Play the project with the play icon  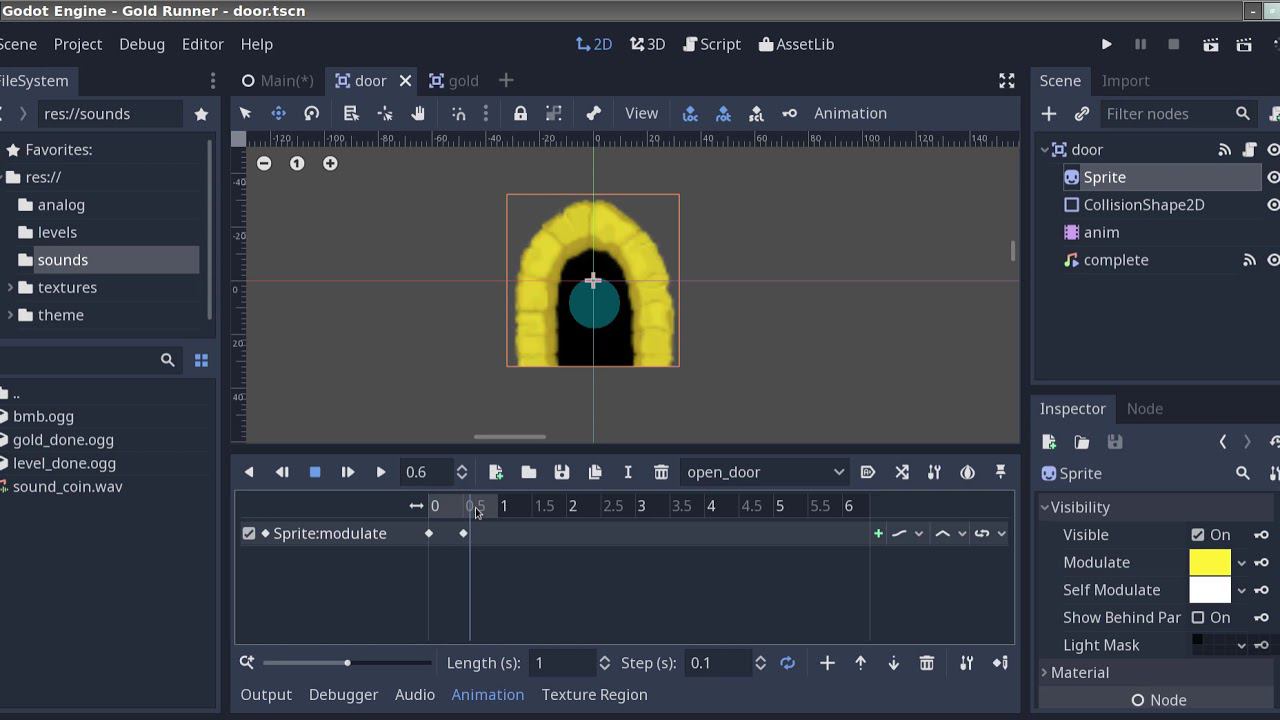[1106, 44]
